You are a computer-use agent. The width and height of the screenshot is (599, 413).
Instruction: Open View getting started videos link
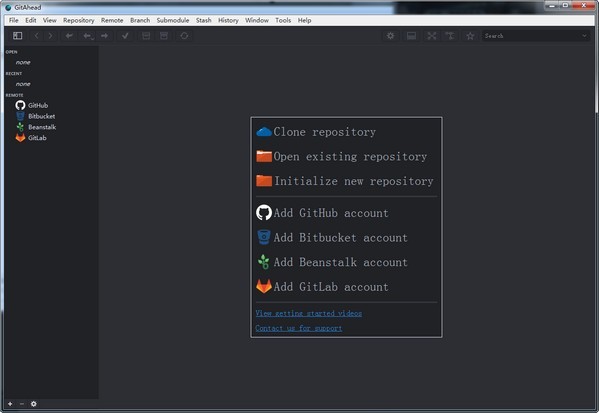(x=309, y=313)
